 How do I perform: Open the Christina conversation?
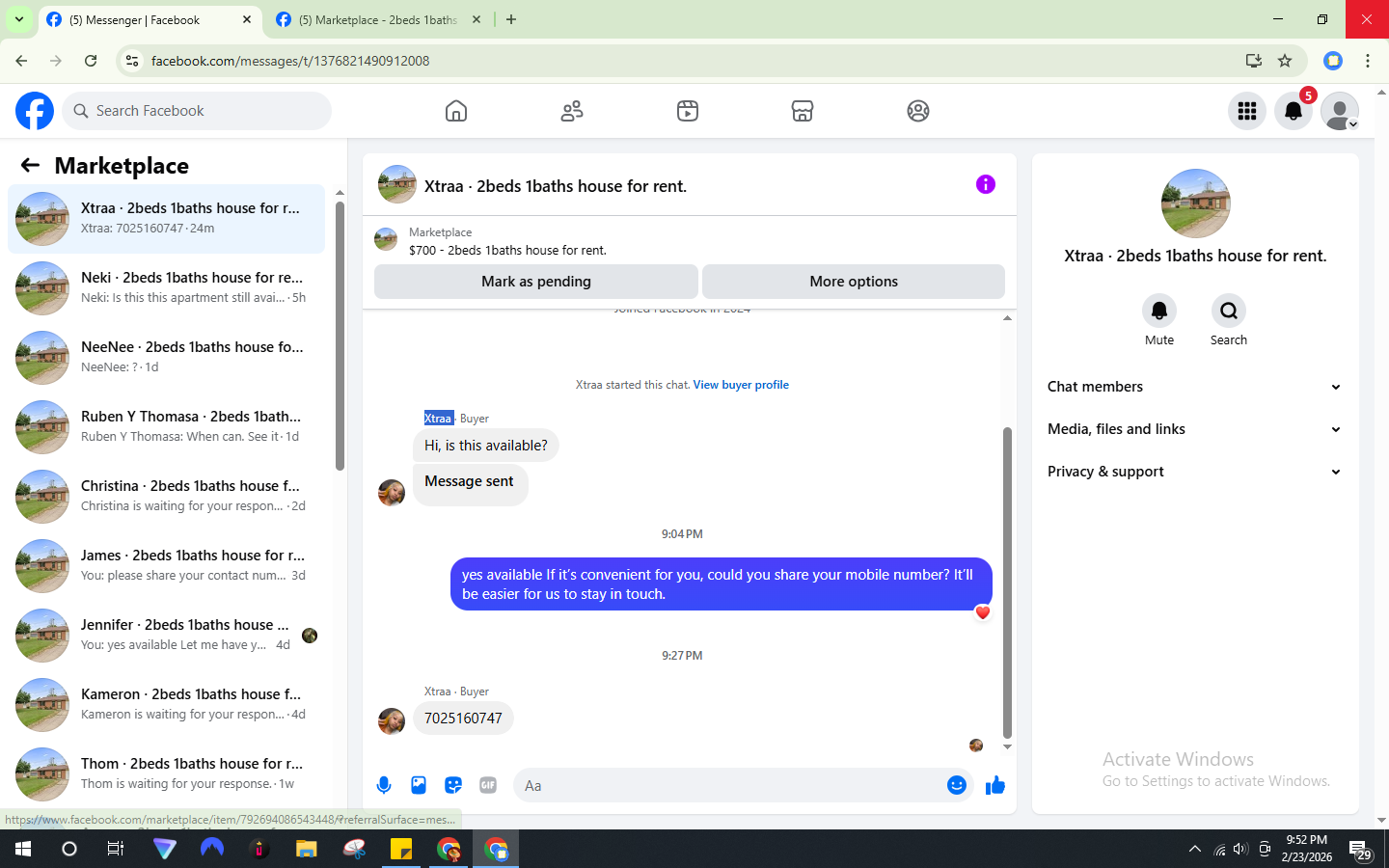[166, 497]
